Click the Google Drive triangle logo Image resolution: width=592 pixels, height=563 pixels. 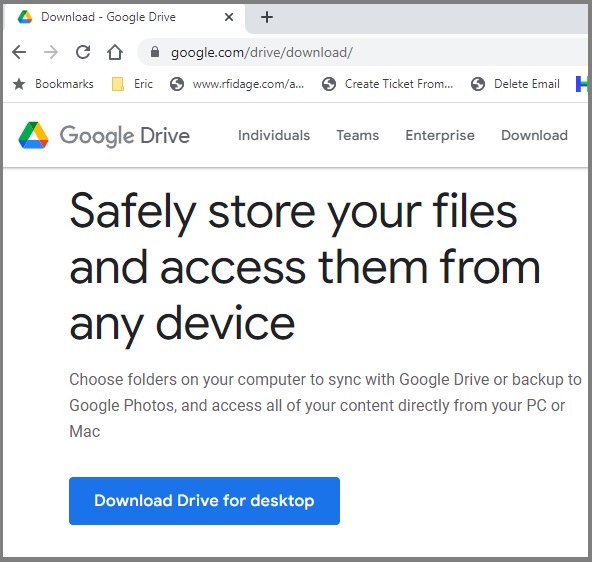(34, 135)
